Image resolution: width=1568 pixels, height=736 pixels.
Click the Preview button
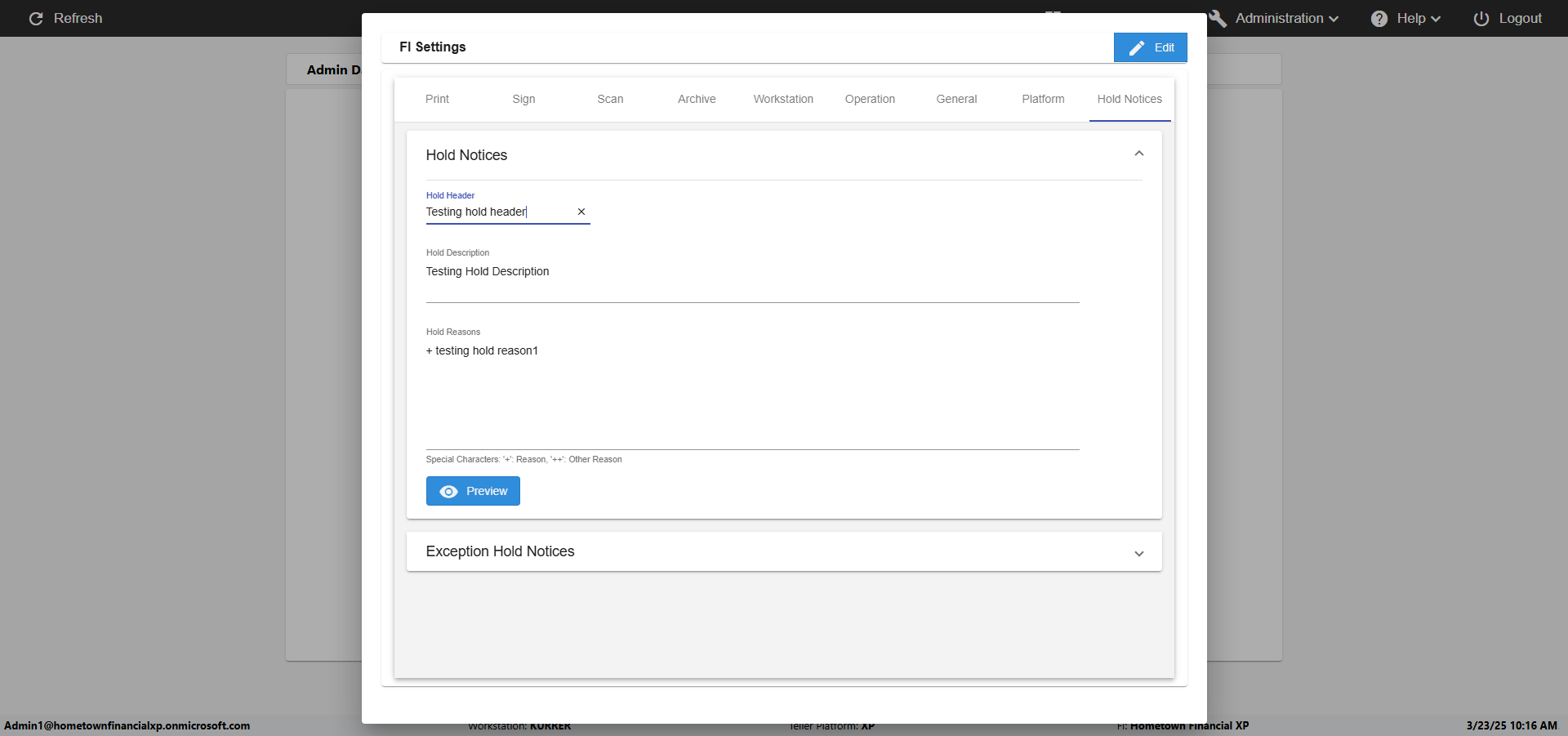tap(473, 491)
